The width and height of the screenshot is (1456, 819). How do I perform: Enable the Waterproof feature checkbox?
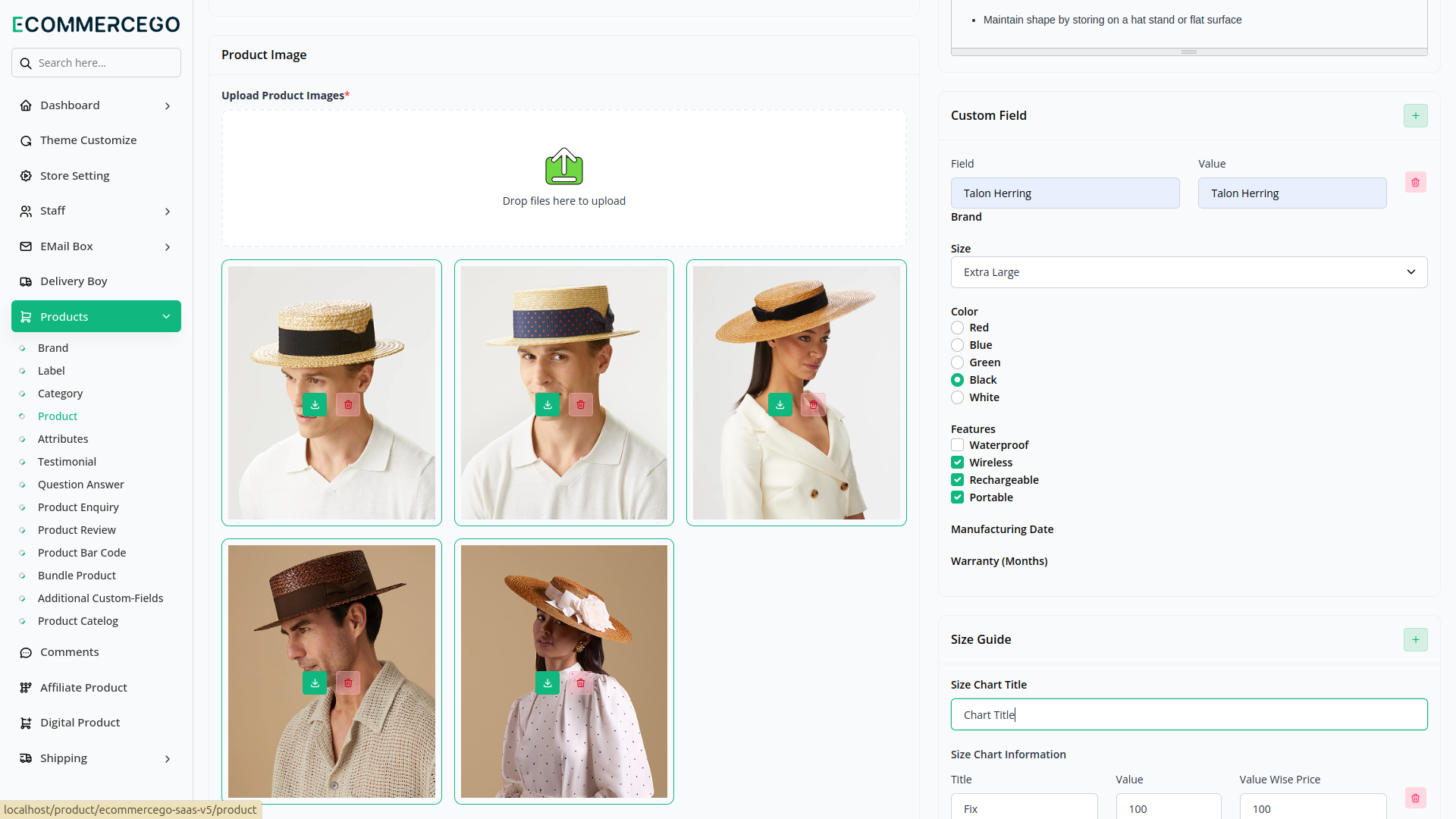(958, 445)
